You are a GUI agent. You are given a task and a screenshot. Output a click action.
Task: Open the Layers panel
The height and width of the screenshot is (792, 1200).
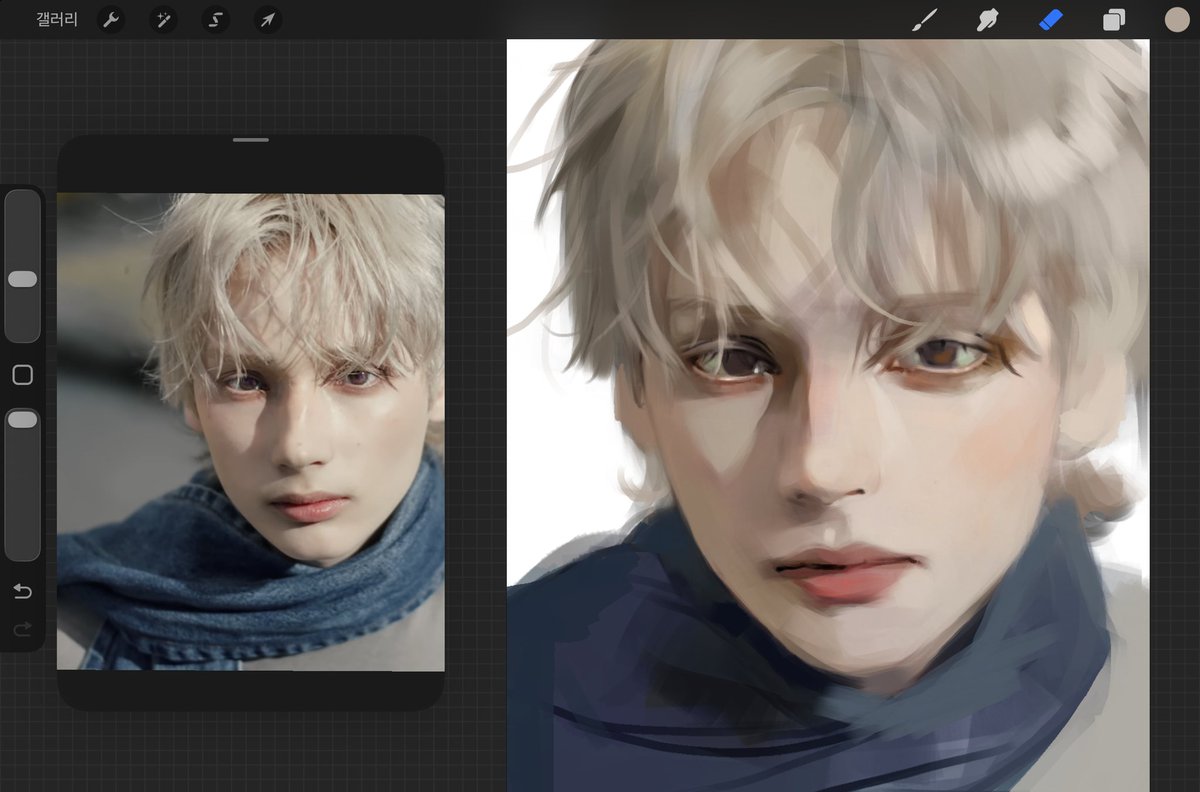[x=1112, y=20]
